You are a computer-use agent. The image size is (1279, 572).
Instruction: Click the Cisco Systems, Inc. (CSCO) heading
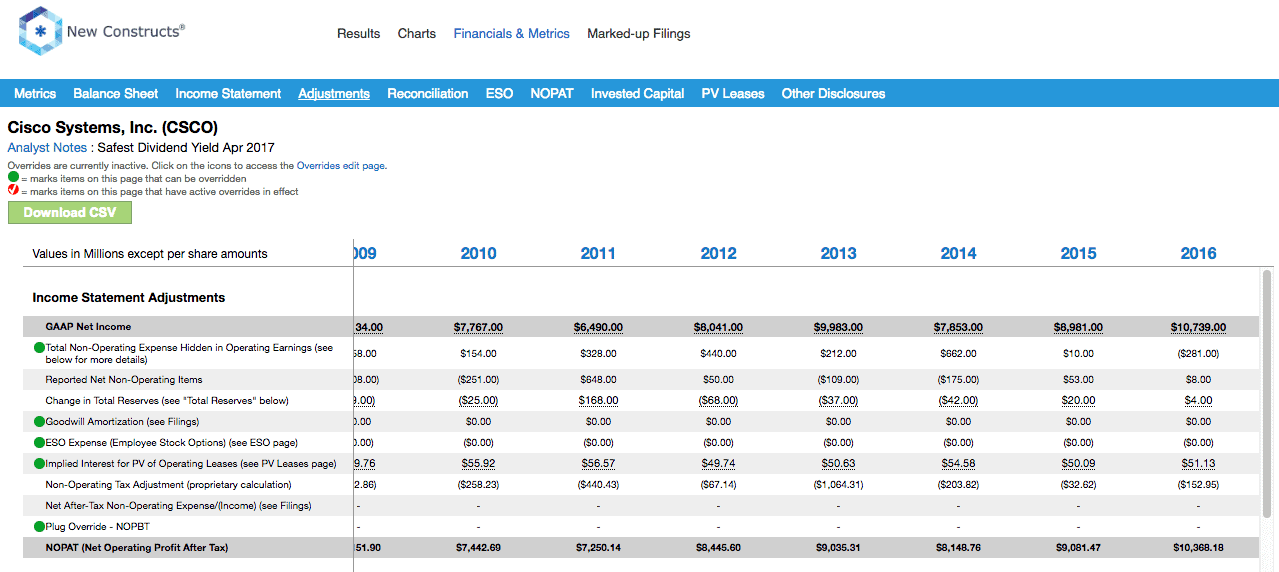[x=113, y=128]
